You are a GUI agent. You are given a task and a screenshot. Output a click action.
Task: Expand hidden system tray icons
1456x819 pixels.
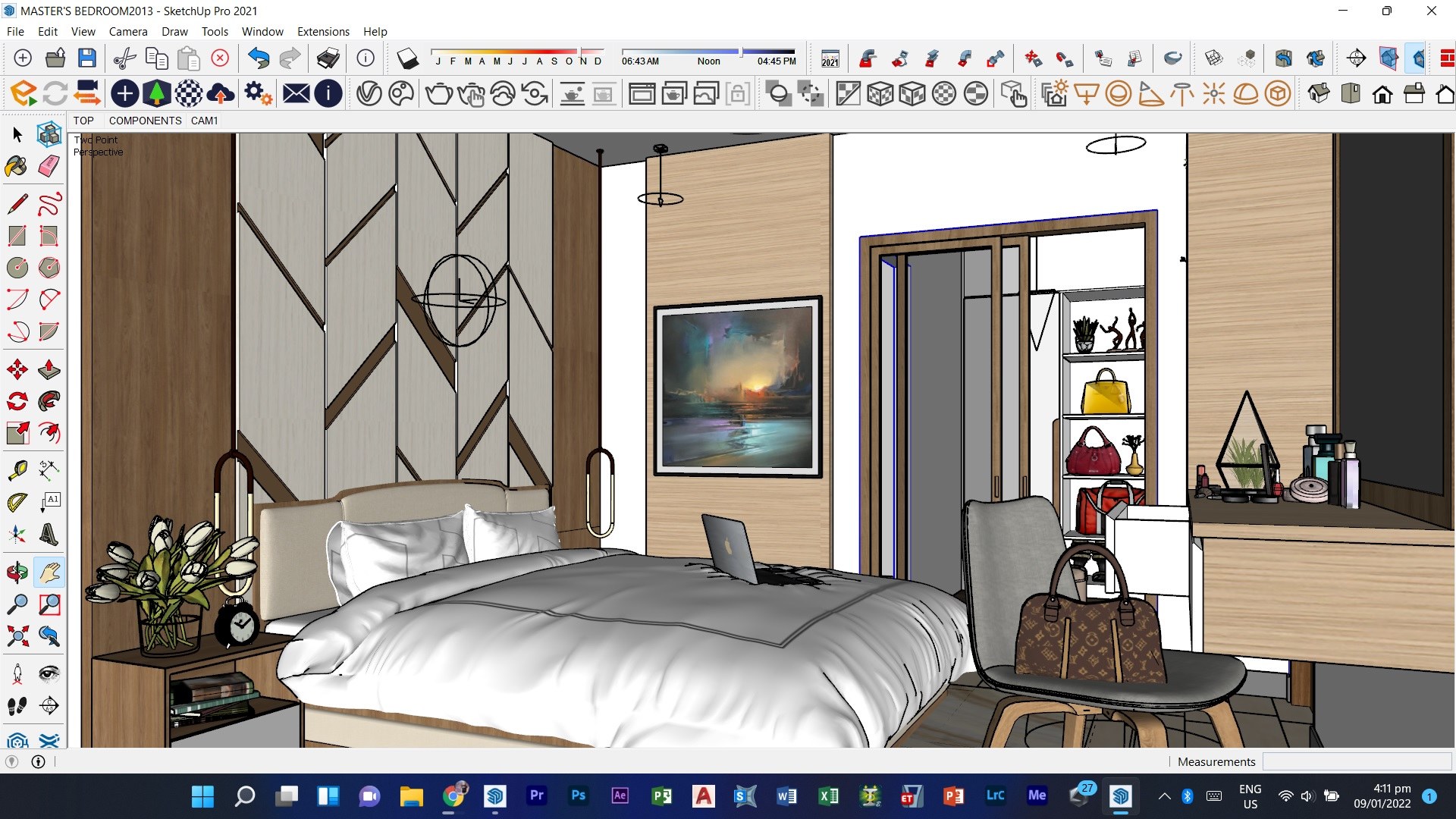click(x=1166, y=796)
